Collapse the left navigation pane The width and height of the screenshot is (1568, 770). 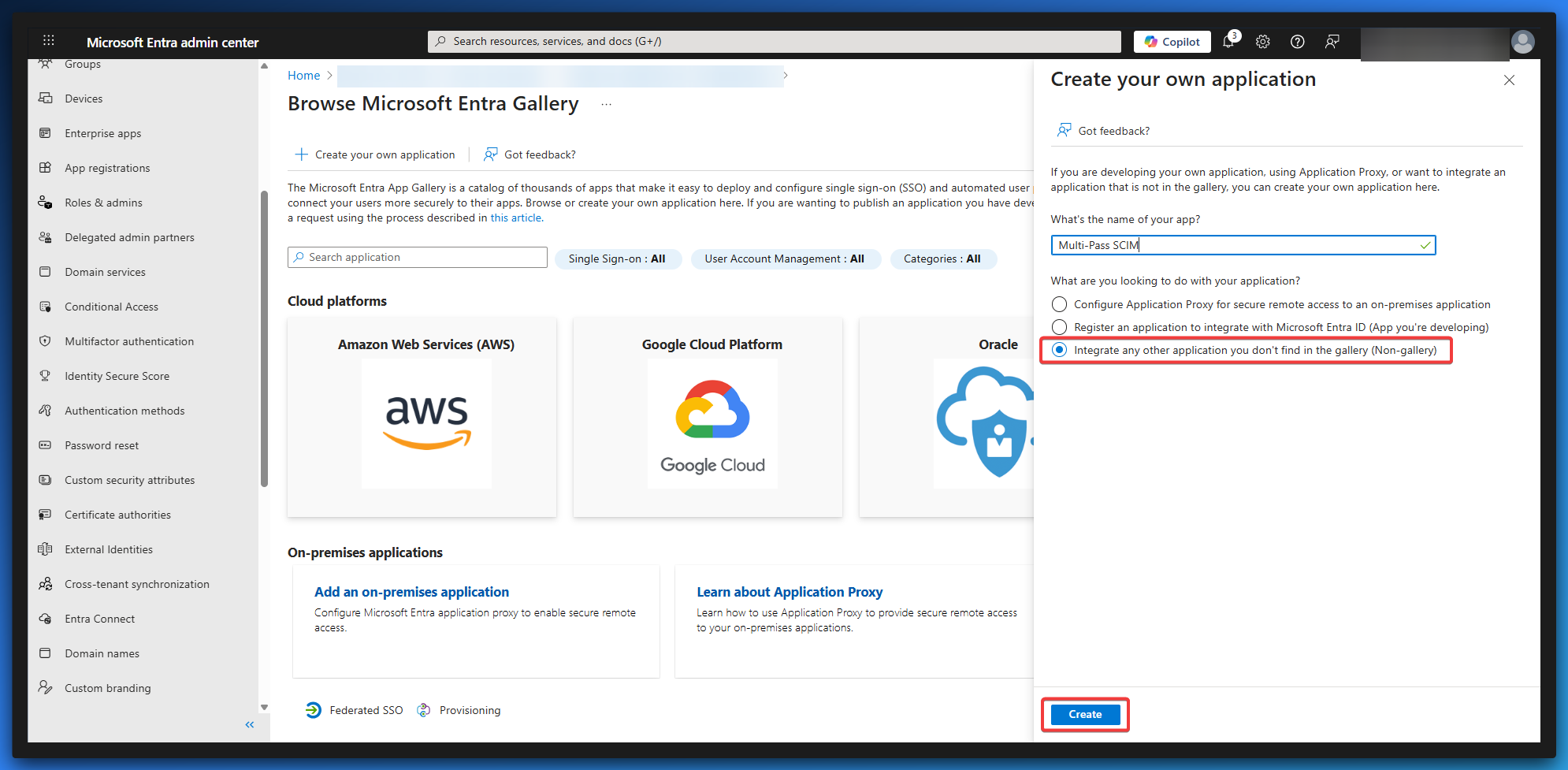coord(250,724)
